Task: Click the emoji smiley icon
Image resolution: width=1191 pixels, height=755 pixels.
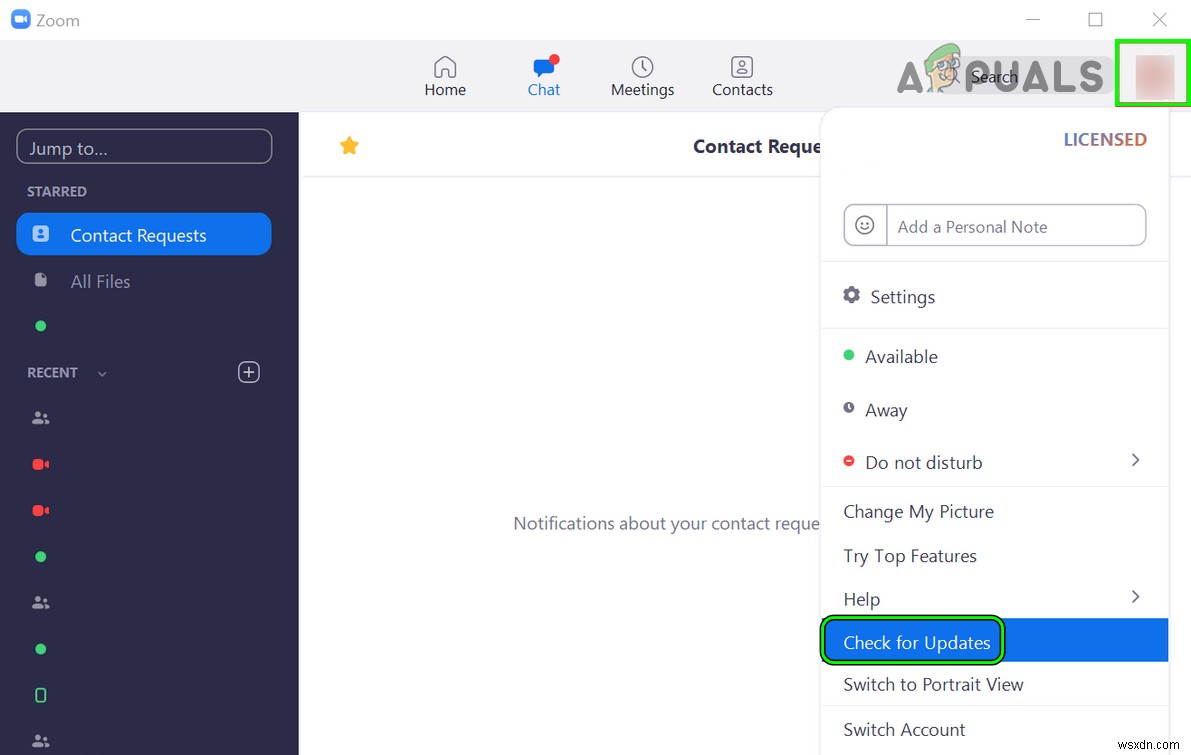Action: click(866, 226)
